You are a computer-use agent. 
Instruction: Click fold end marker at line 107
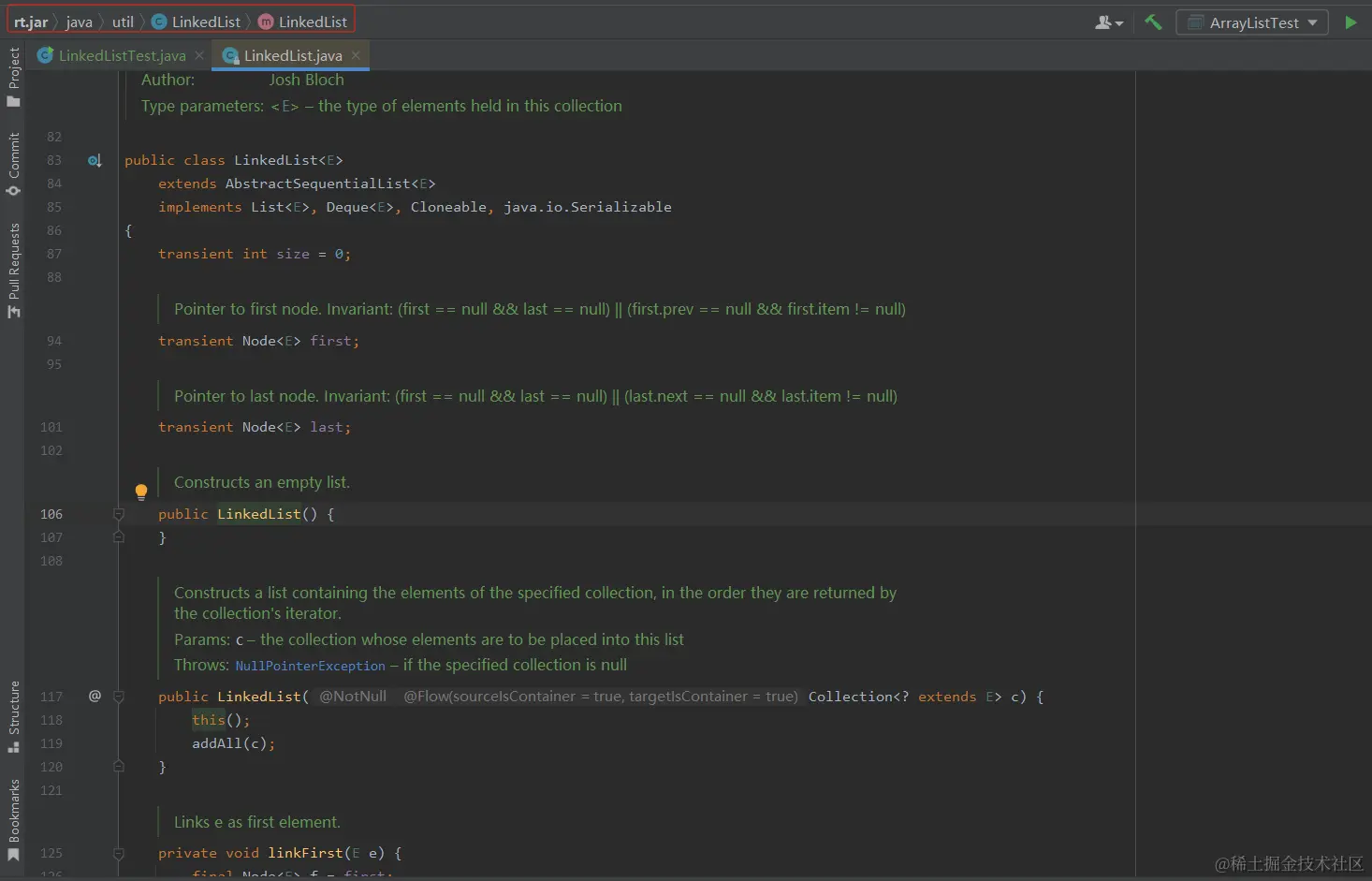(x=119, y=537)
